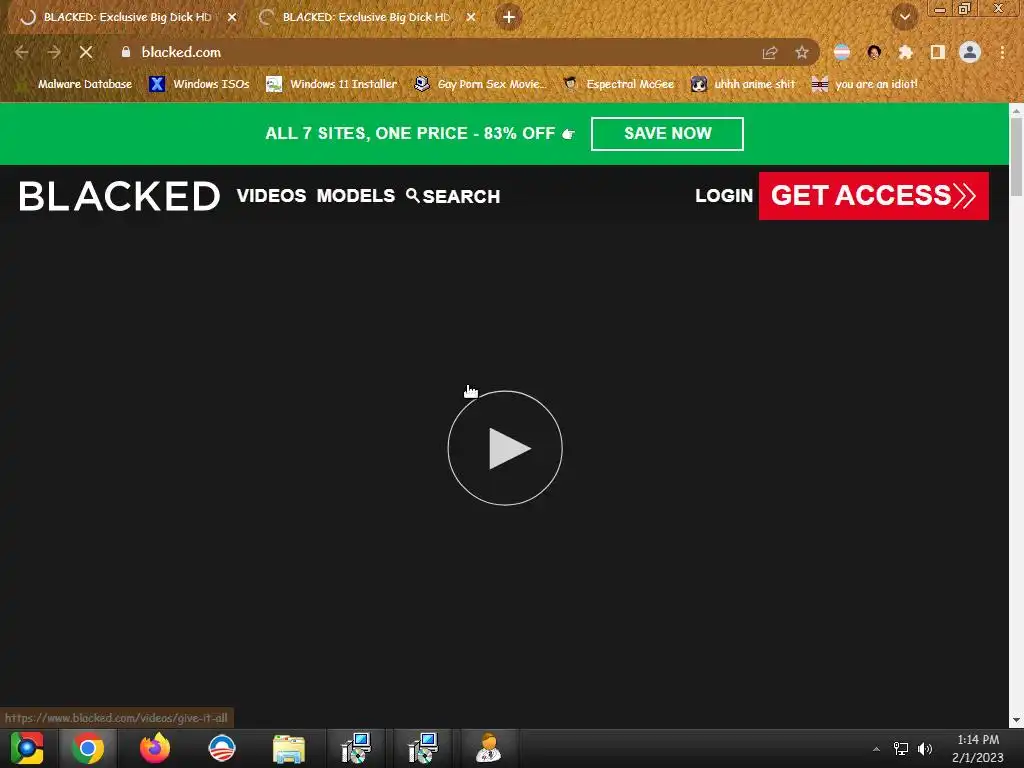
Task: Click the video play button
Action: coord(505,448)
